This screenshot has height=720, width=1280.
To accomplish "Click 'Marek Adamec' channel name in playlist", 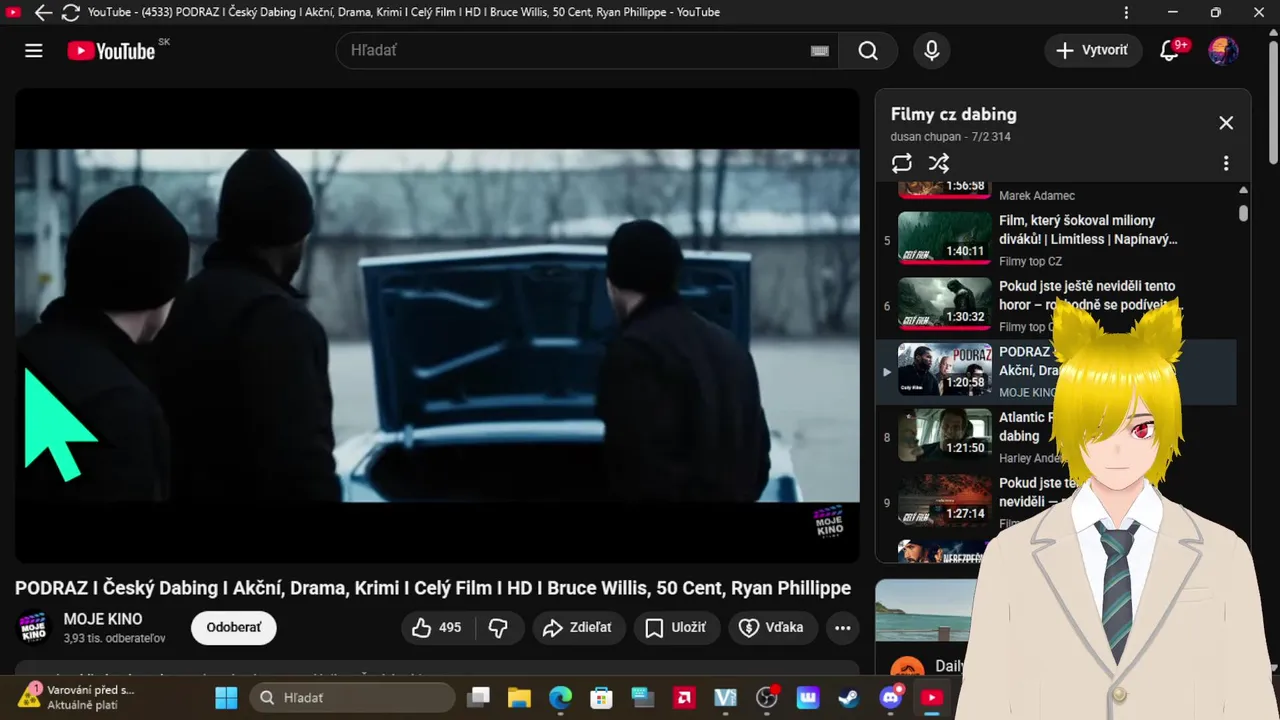I will [x=1037, y=196].
